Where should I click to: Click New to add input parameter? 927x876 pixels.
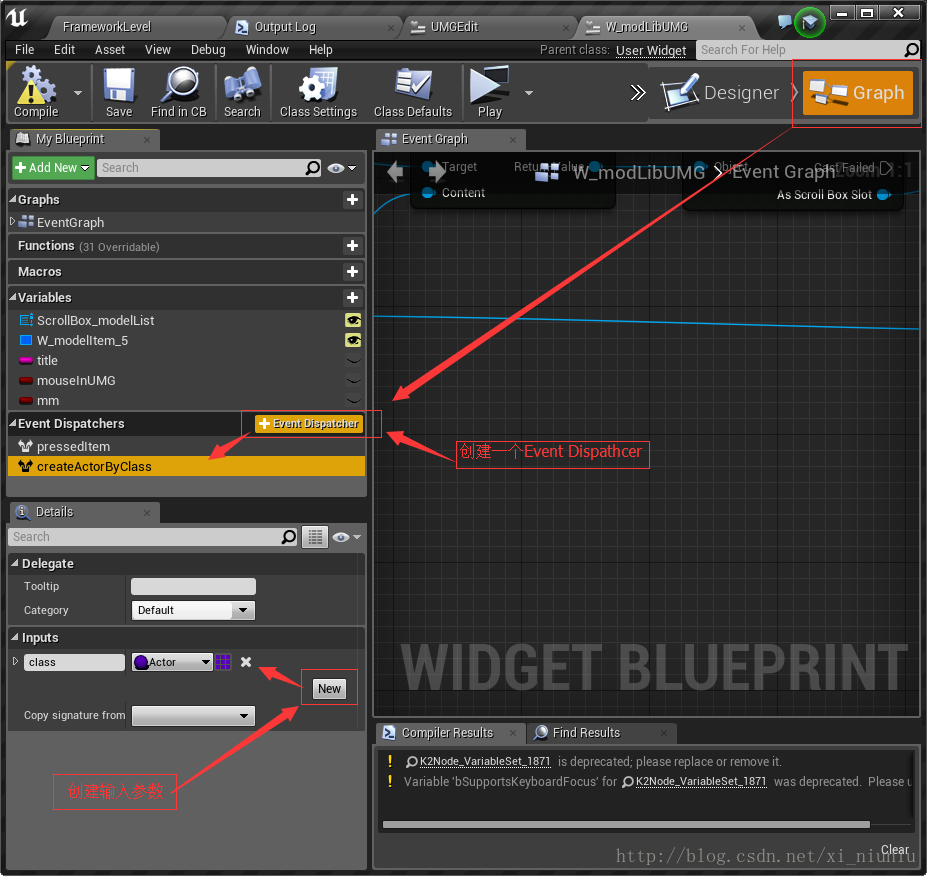[x=329, y=689]
